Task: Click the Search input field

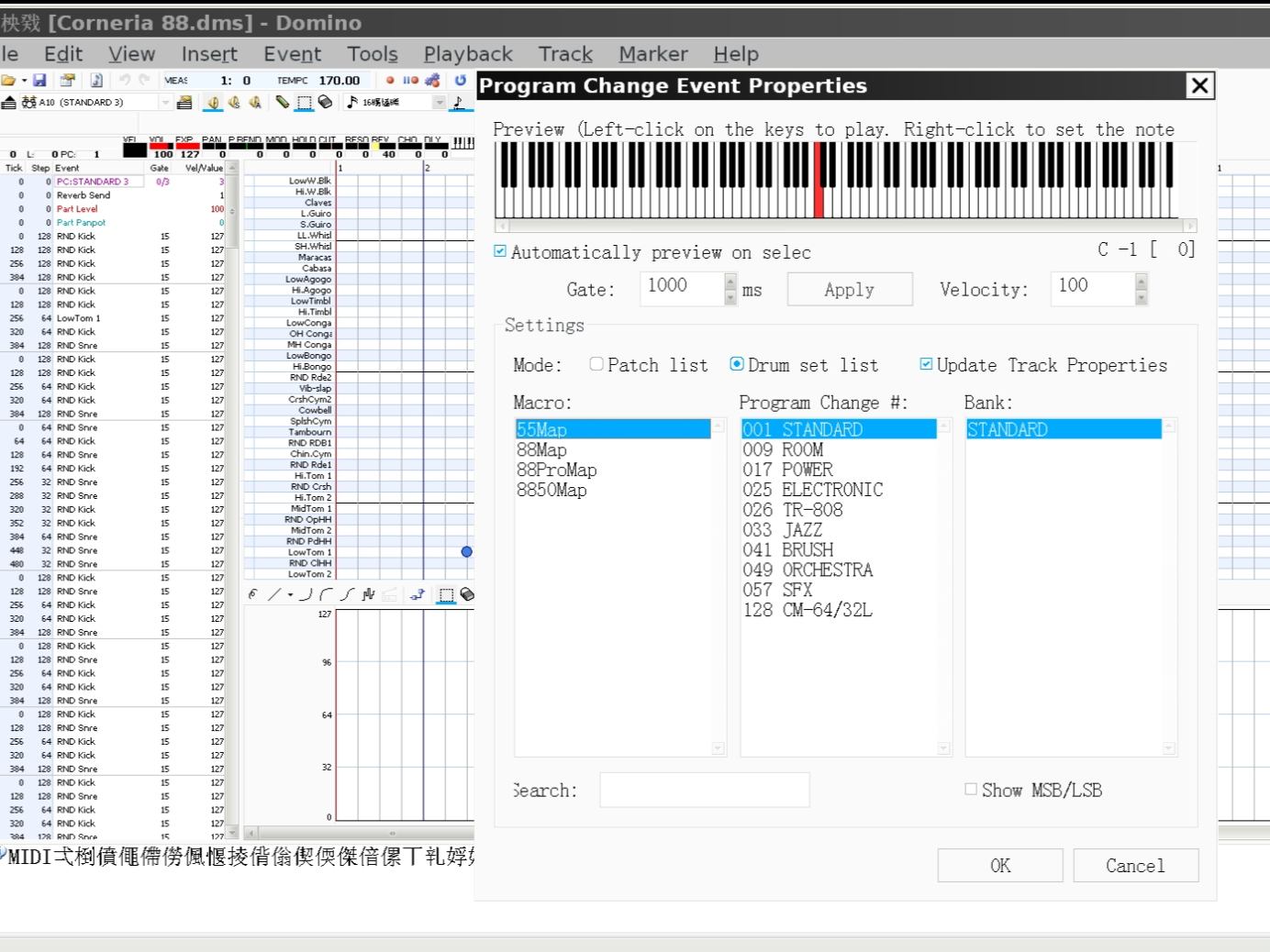Action: [x=705, y=790]
